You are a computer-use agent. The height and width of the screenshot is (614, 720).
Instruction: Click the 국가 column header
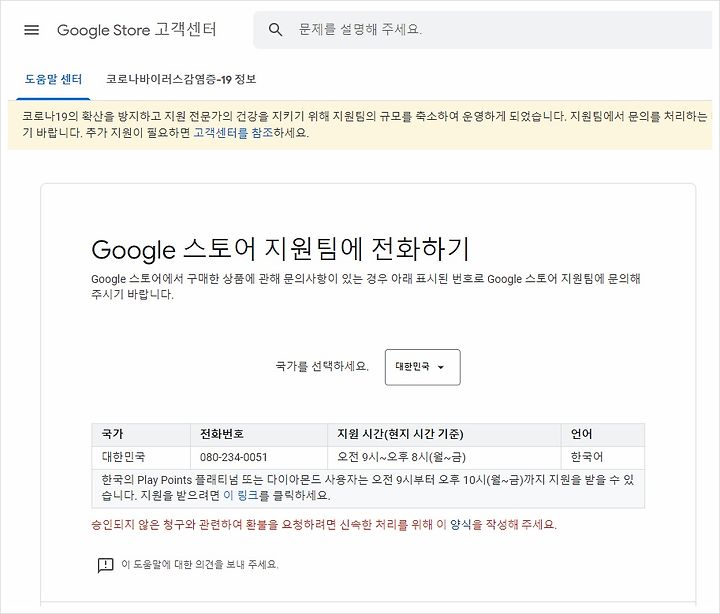pyautogui.click(x=141, y=434)
